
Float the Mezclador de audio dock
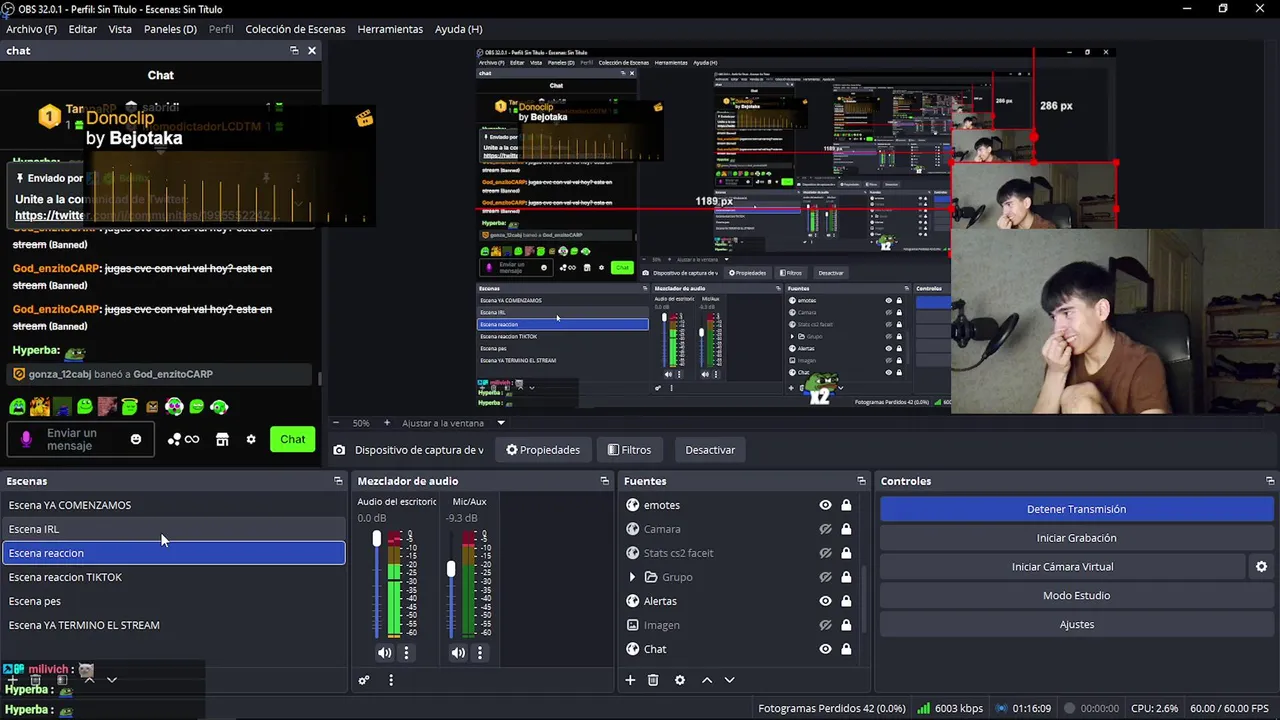[x=604, y=481]
